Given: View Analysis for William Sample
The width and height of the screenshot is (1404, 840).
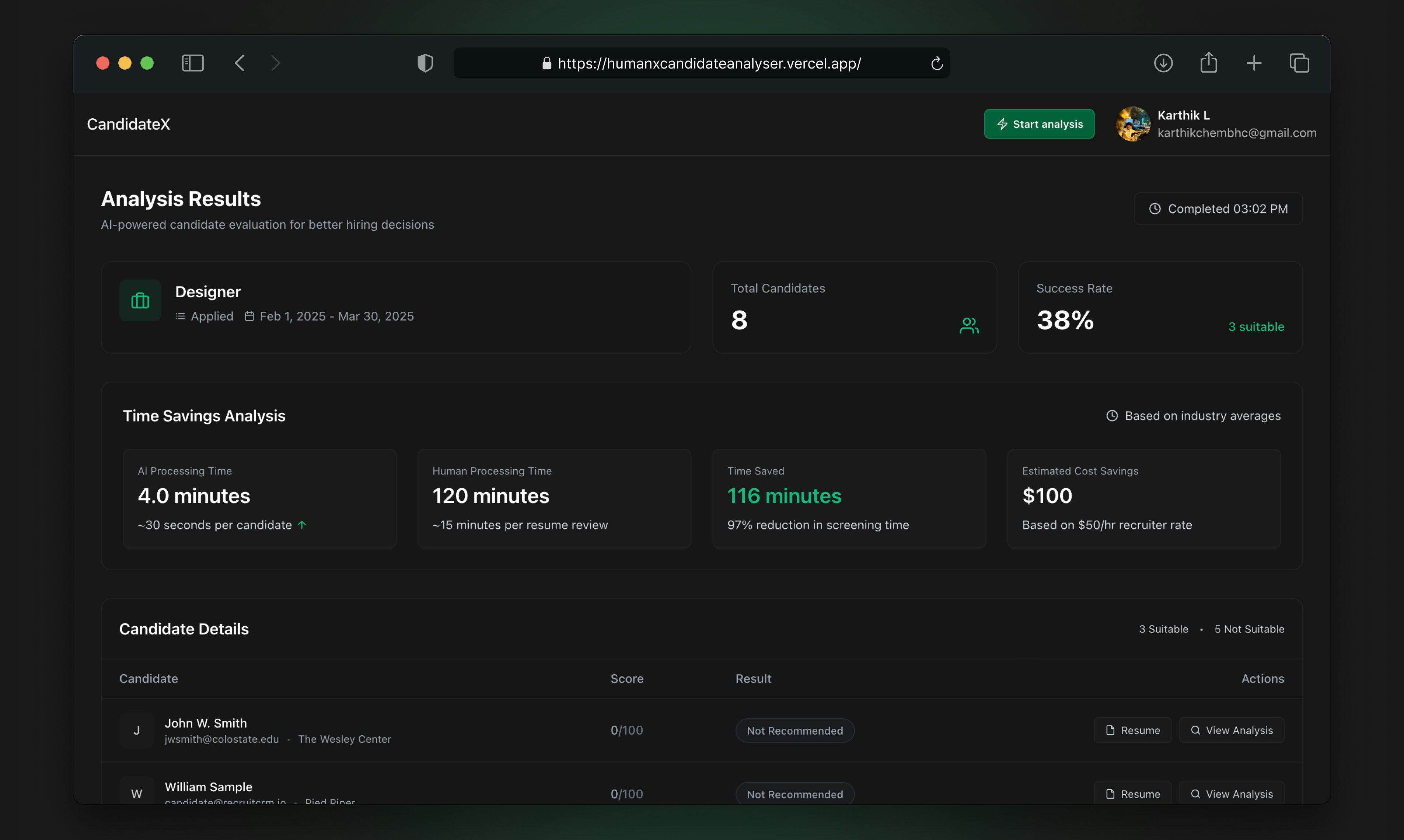Looking at the screenshot, I should coord(1231,794).
